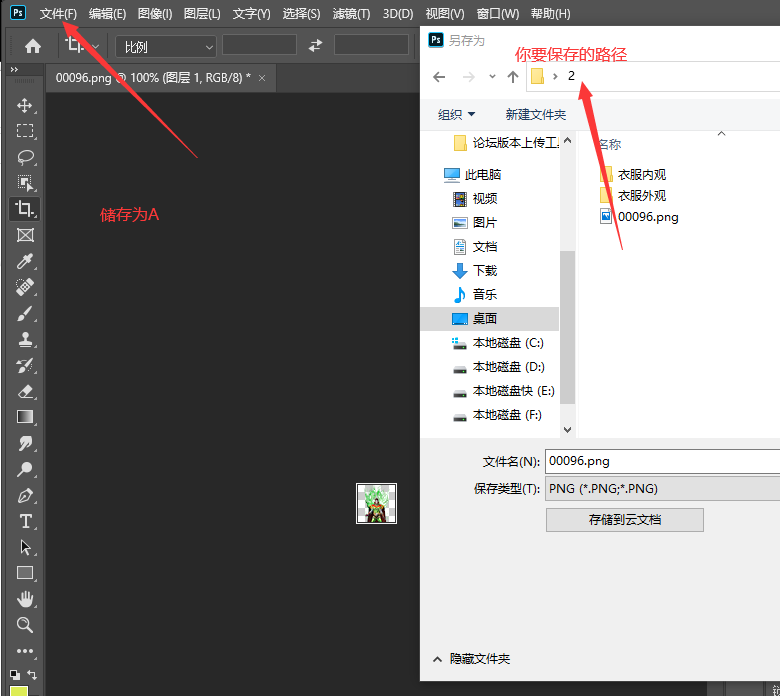Select the Rectangular Marquee tool

25,131
